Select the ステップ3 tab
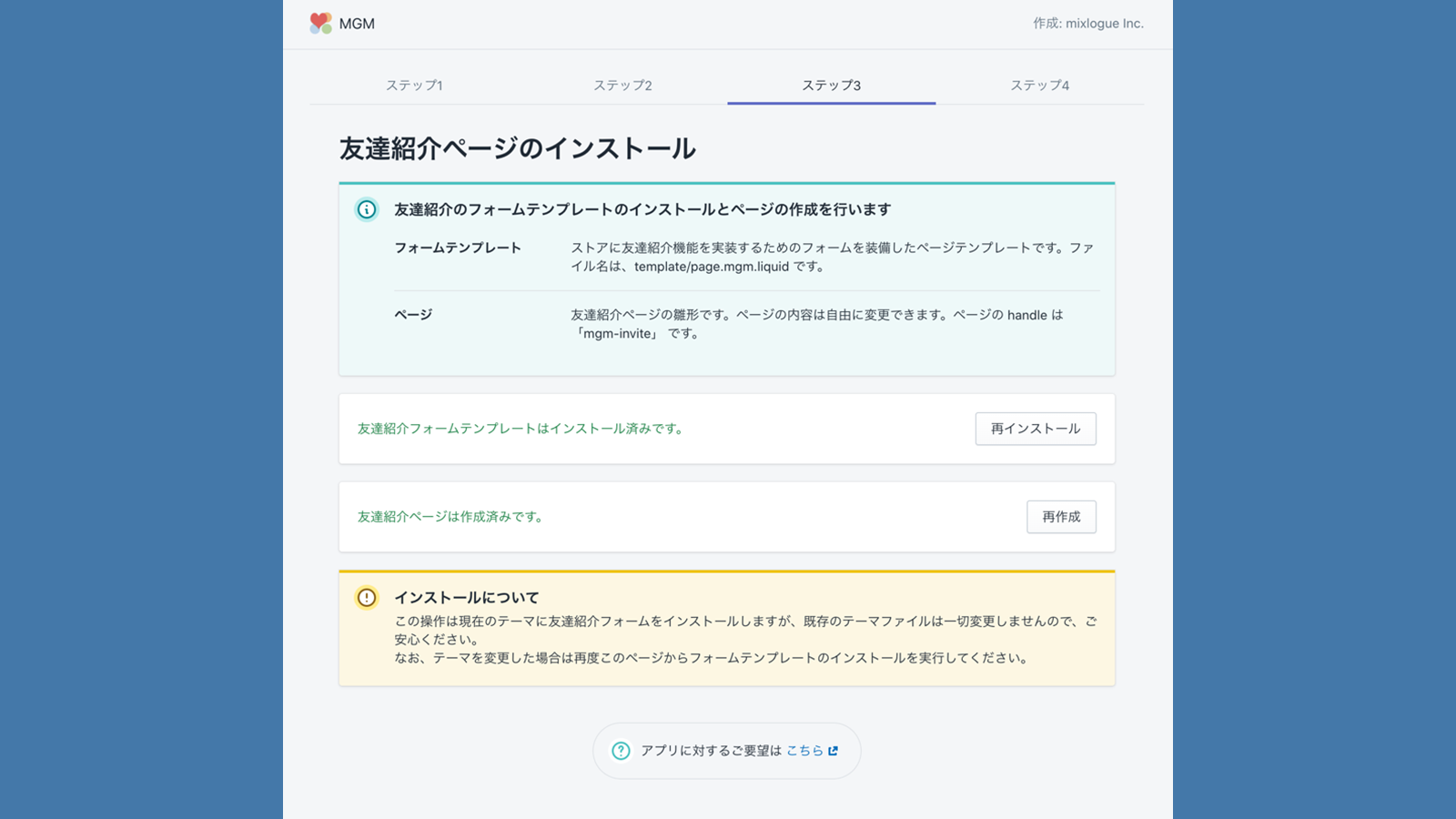1456x819 pixels. pyautogui.click(x=831, y=85)
